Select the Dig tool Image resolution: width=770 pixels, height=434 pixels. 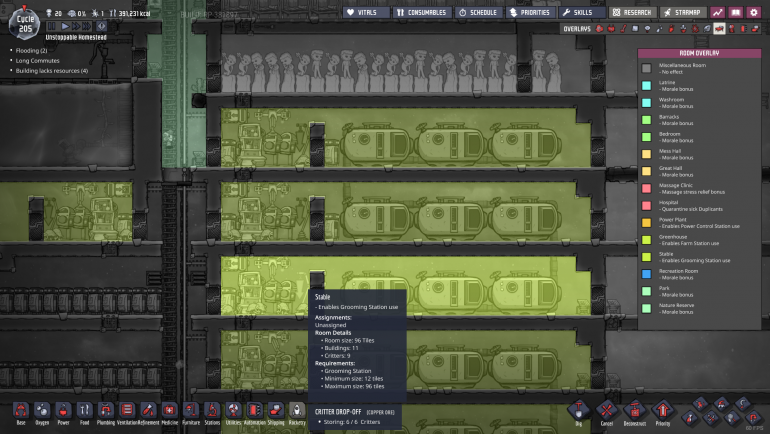(578, 411)
